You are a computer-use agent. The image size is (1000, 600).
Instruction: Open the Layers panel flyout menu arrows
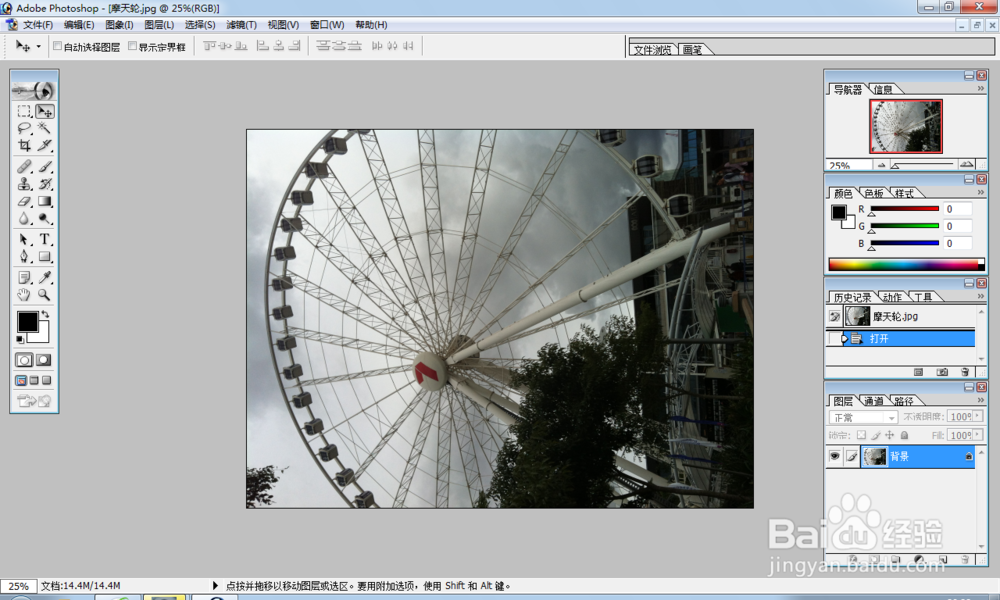pos(983,399)
